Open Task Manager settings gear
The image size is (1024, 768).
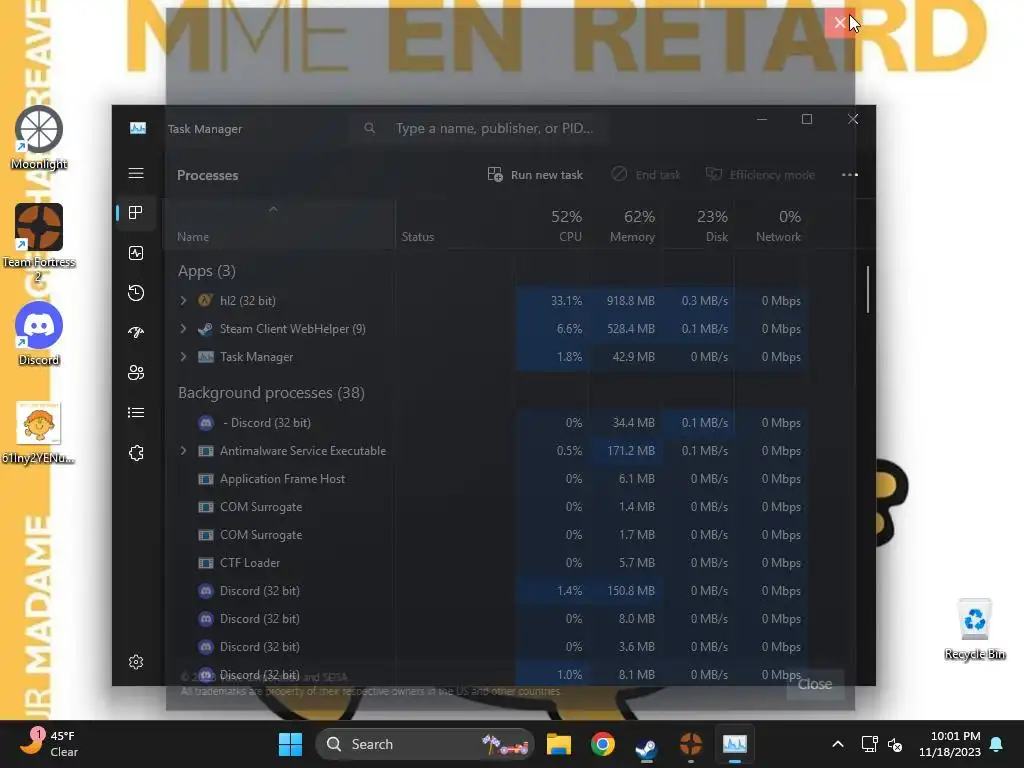[x=136, y=662]
